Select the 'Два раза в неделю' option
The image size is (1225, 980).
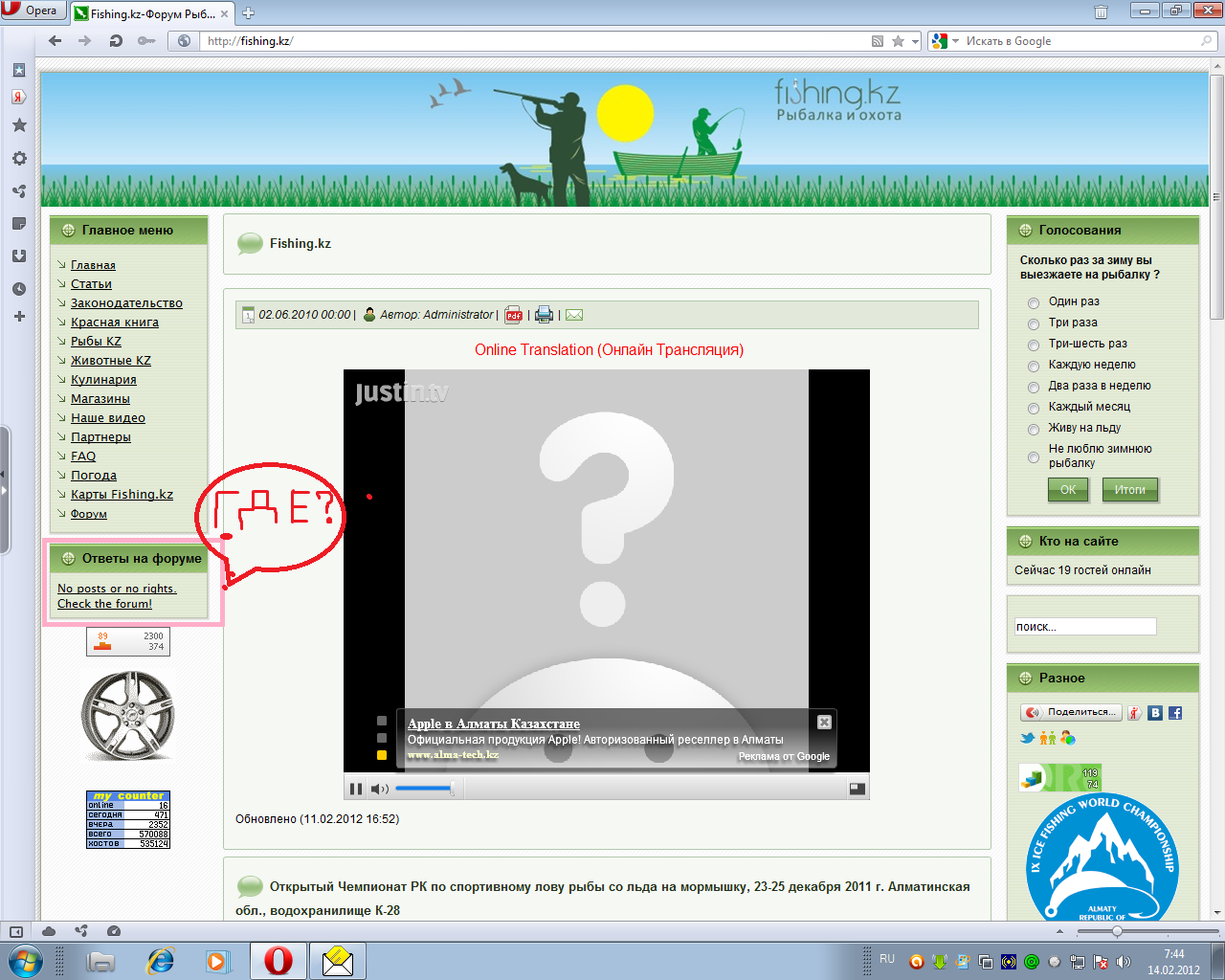coord(1034,387)
